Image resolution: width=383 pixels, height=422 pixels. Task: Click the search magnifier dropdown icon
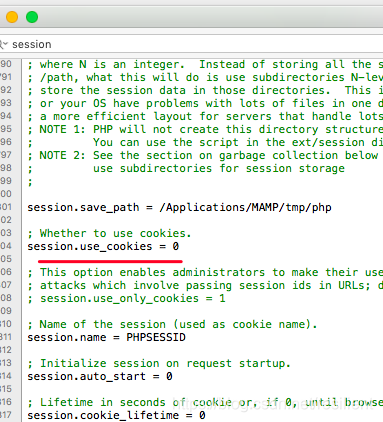click(3, 44)
